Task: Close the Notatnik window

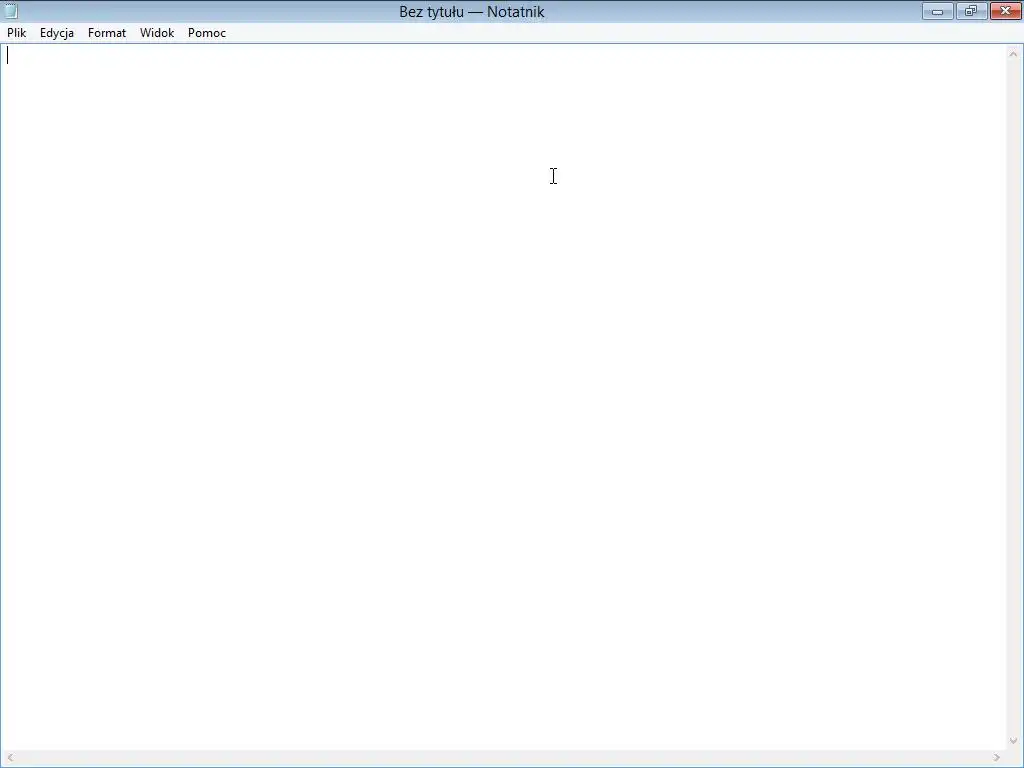Action: (1006, 11)
